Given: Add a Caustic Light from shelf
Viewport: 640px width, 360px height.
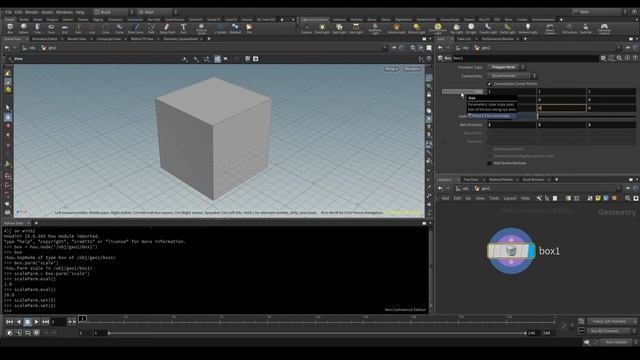Looking at the screenshot, I should [488, 29].
